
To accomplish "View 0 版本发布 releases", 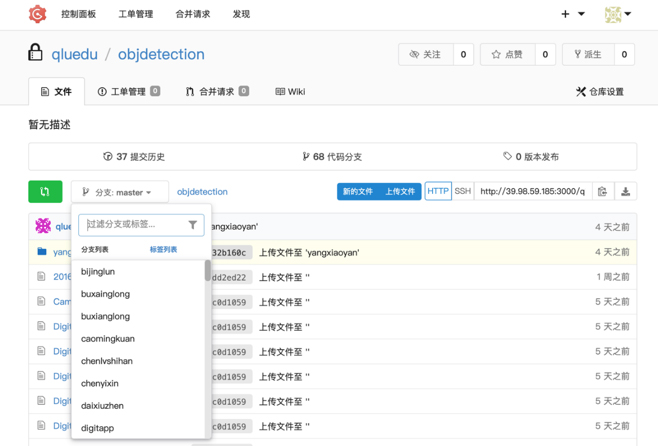I will (531, 156).
